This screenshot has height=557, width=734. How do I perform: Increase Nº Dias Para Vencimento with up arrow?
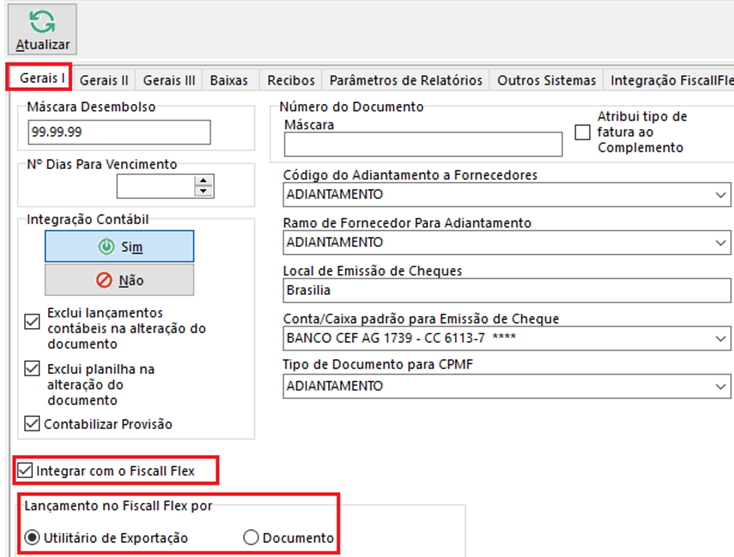204,181
